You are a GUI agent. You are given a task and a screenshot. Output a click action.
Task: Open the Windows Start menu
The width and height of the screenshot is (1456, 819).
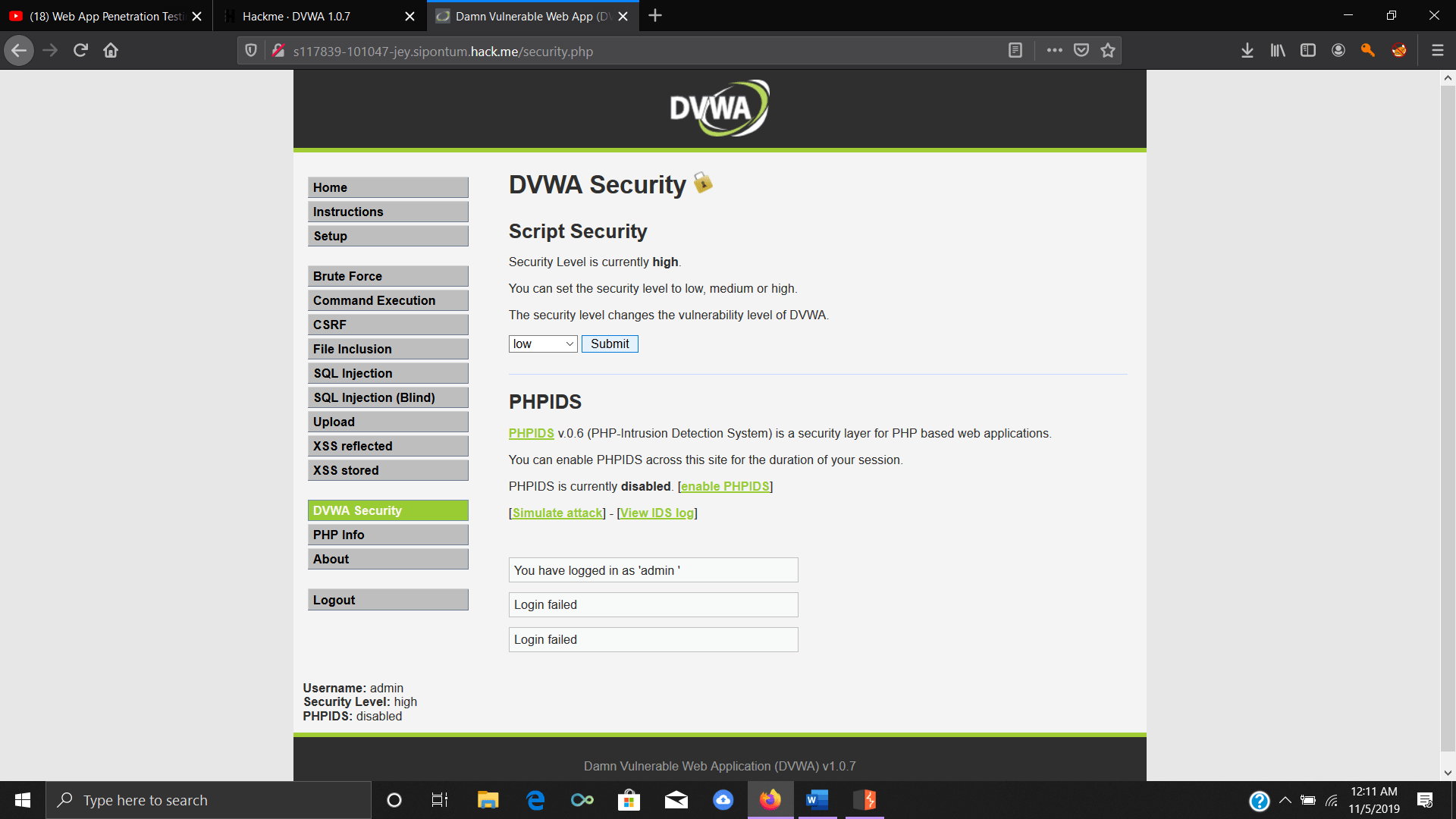[23, 800]
